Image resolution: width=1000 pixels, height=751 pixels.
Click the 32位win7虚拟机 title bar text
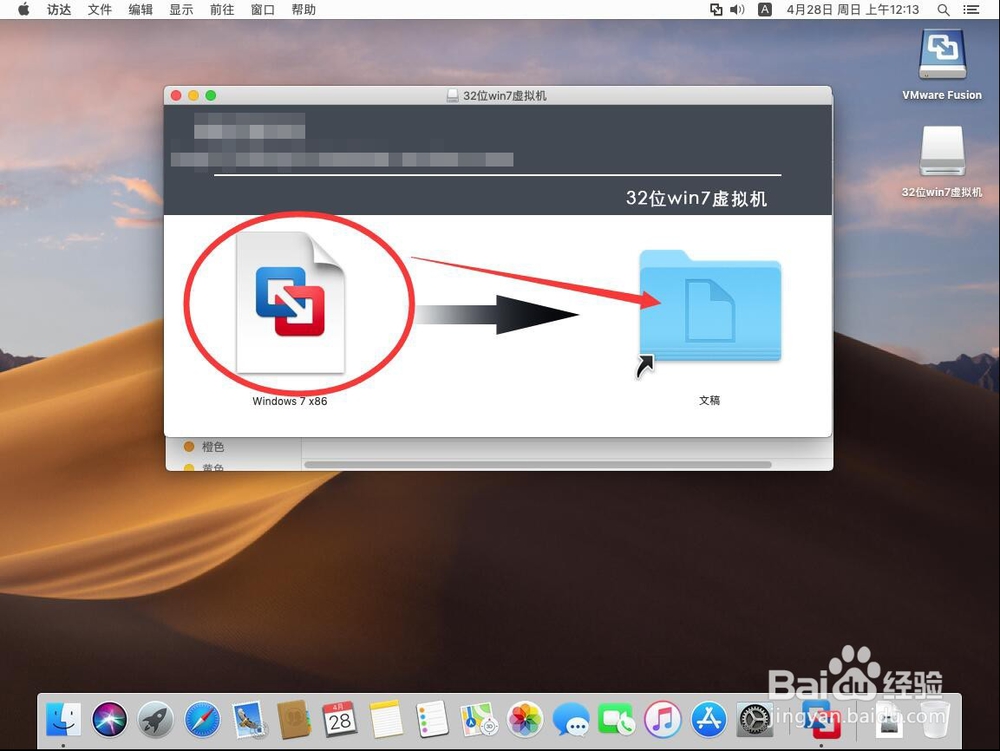pyautogui.click(x=504, y=96)
